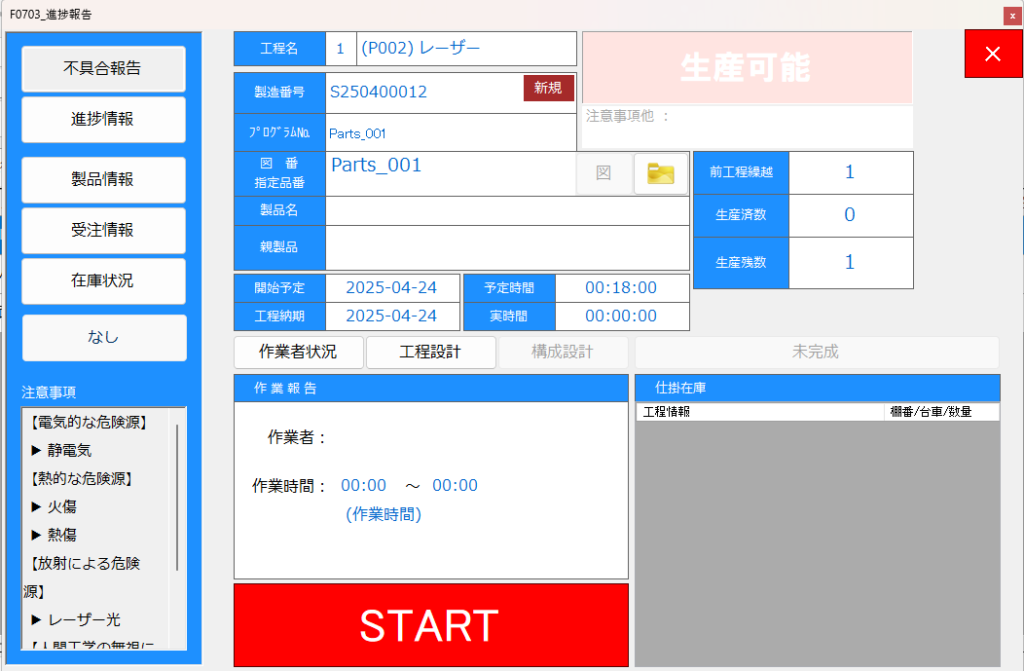Viewport: 1024px width, 671px height.
Task: Open 不具合報告 defect report
Action: (x=104, y=69)
